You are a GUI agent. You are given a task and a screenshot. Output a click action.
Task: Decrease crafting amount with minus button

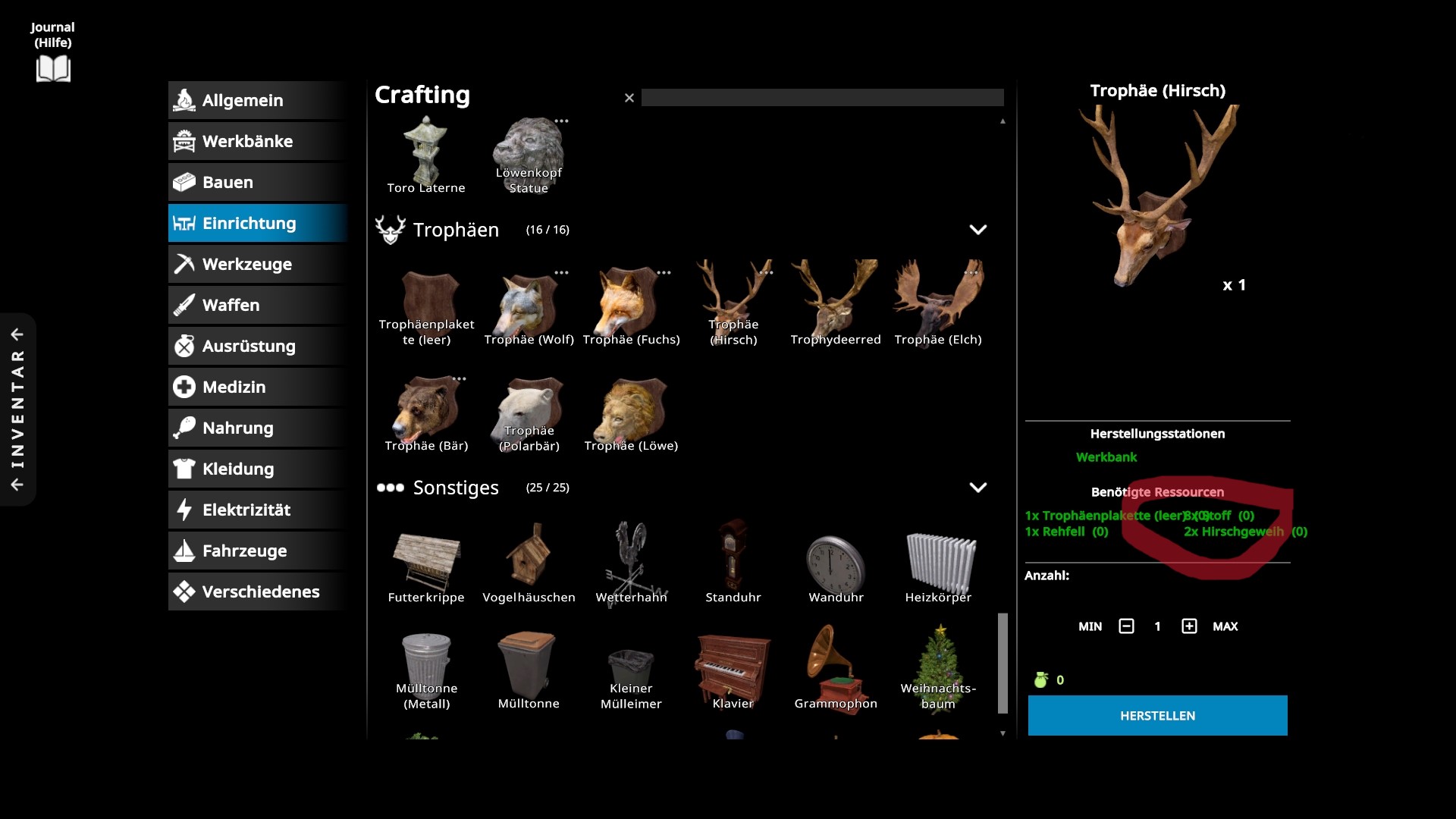(x=1126, y=626)
